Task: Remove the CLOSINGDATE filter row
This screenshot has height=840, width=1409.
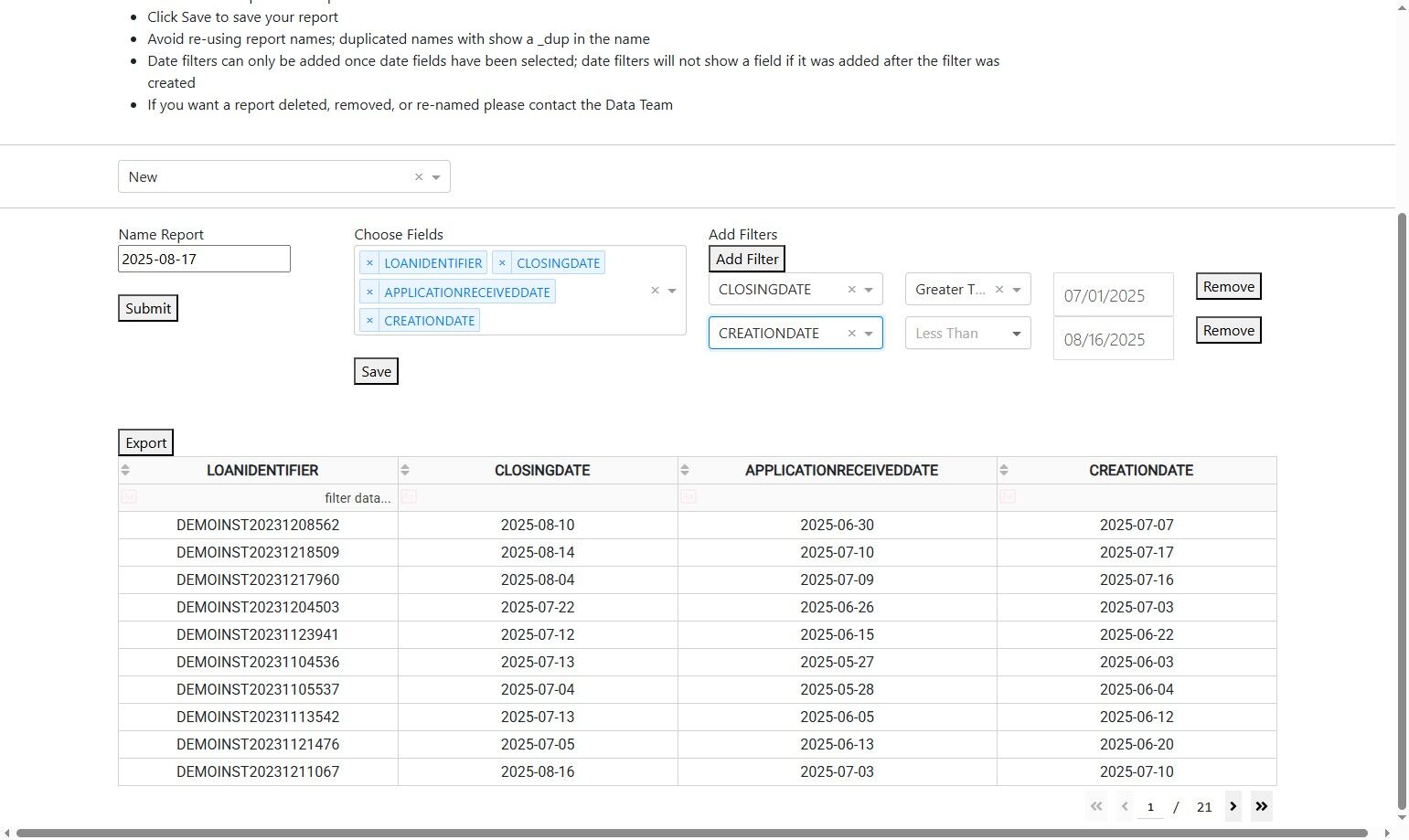Action: pos(1229,286)
